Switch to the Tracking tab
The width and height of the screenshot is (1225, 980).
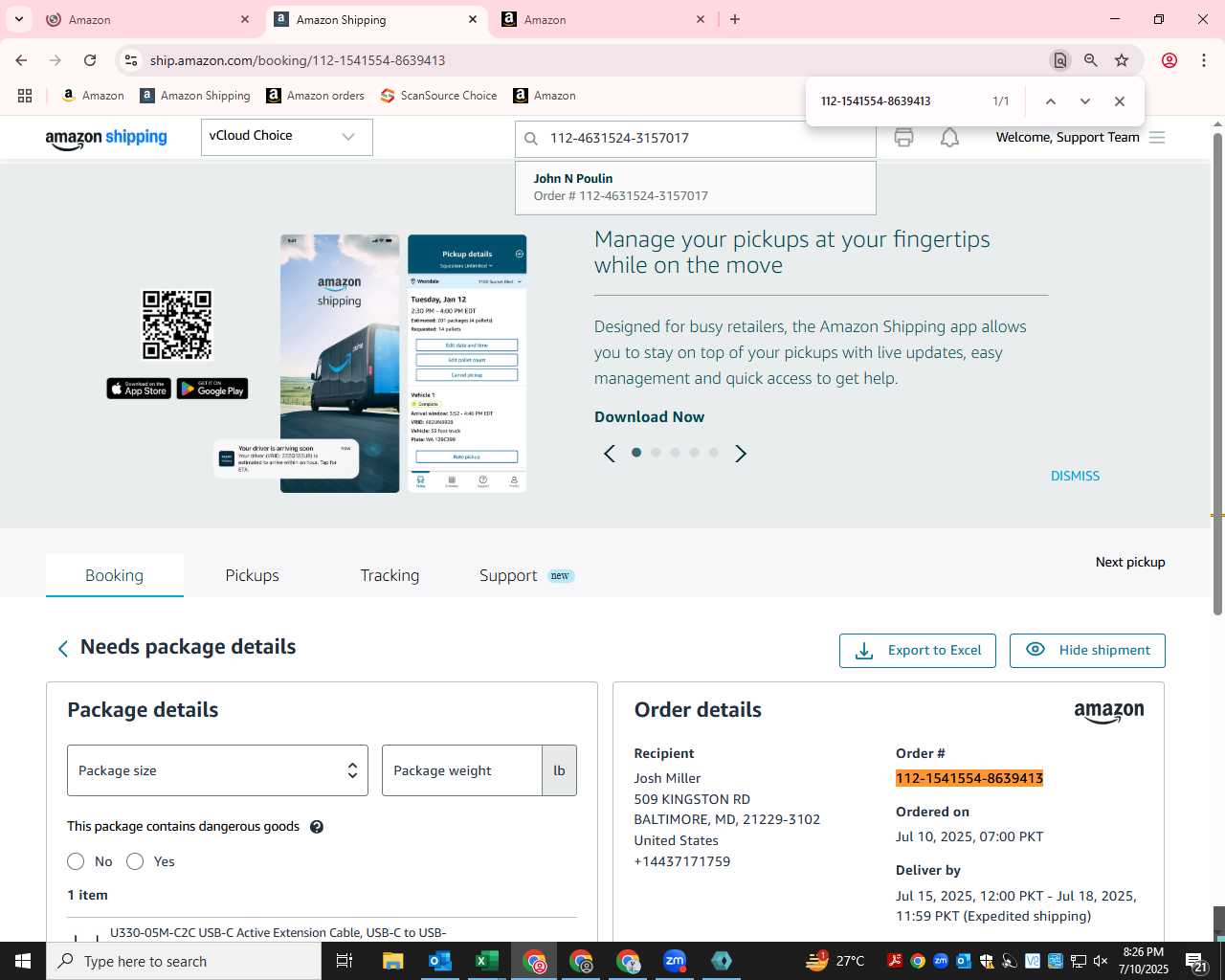point(390,575)
